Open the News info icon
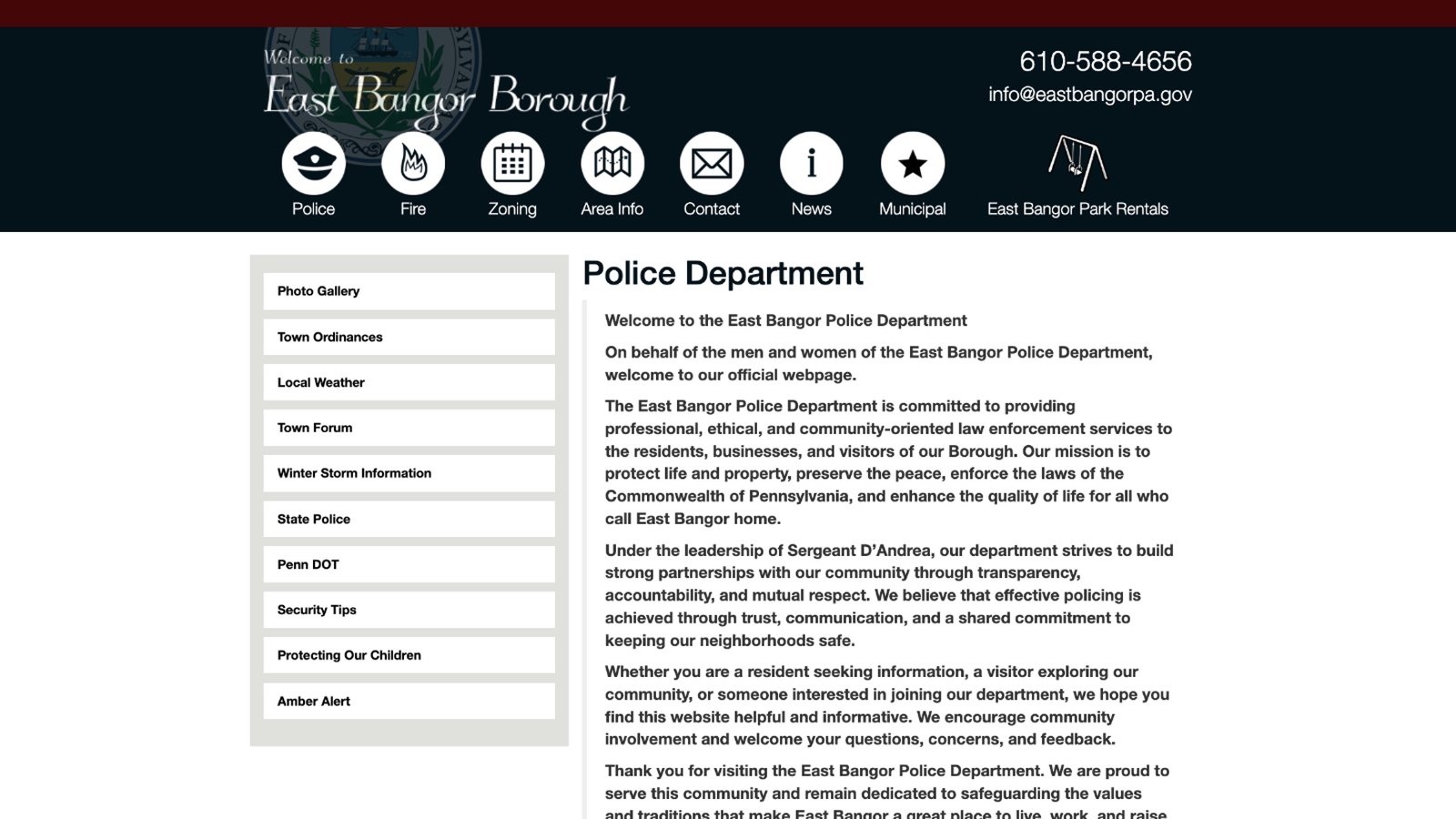Screen dimensions: 1456x819 [x=812, y=164]
